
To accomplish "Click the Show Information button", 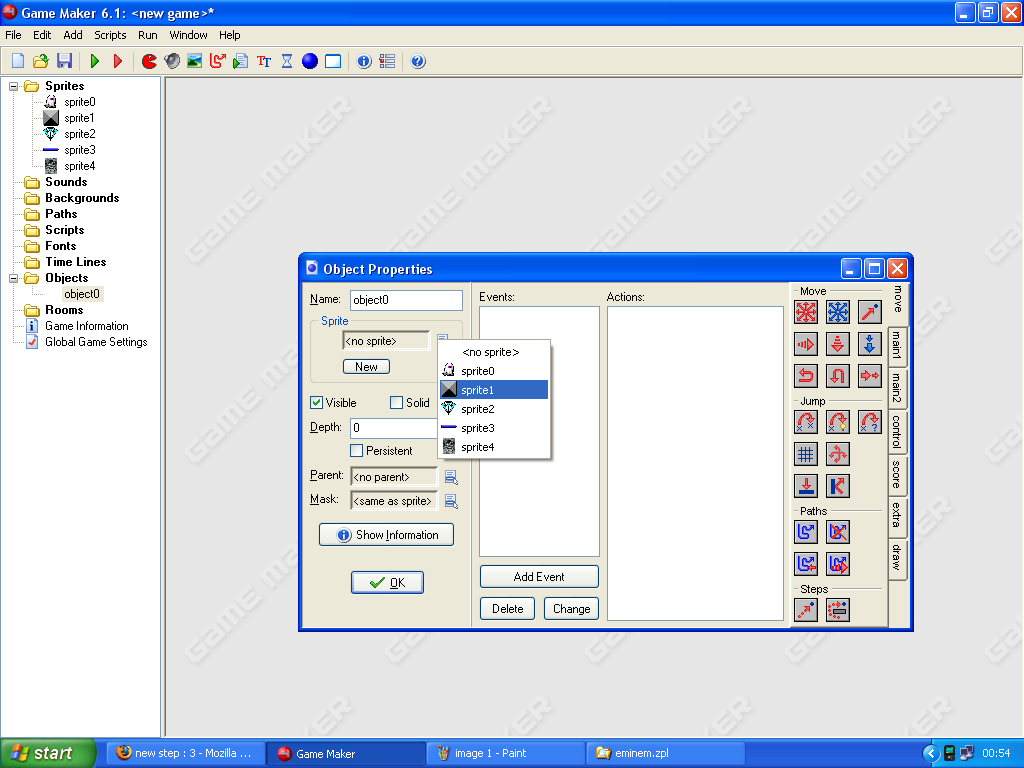I will coord(387,535).
